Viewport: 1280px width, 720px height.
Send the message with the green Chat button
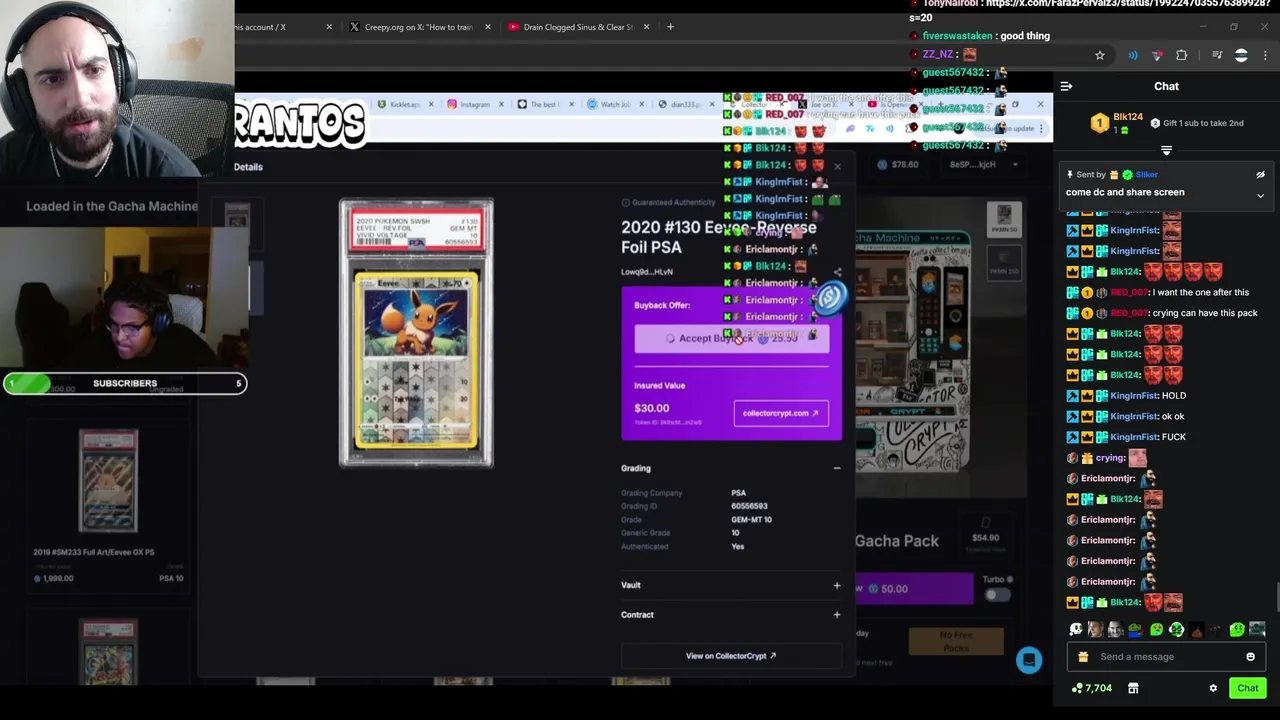point(1247,688)
